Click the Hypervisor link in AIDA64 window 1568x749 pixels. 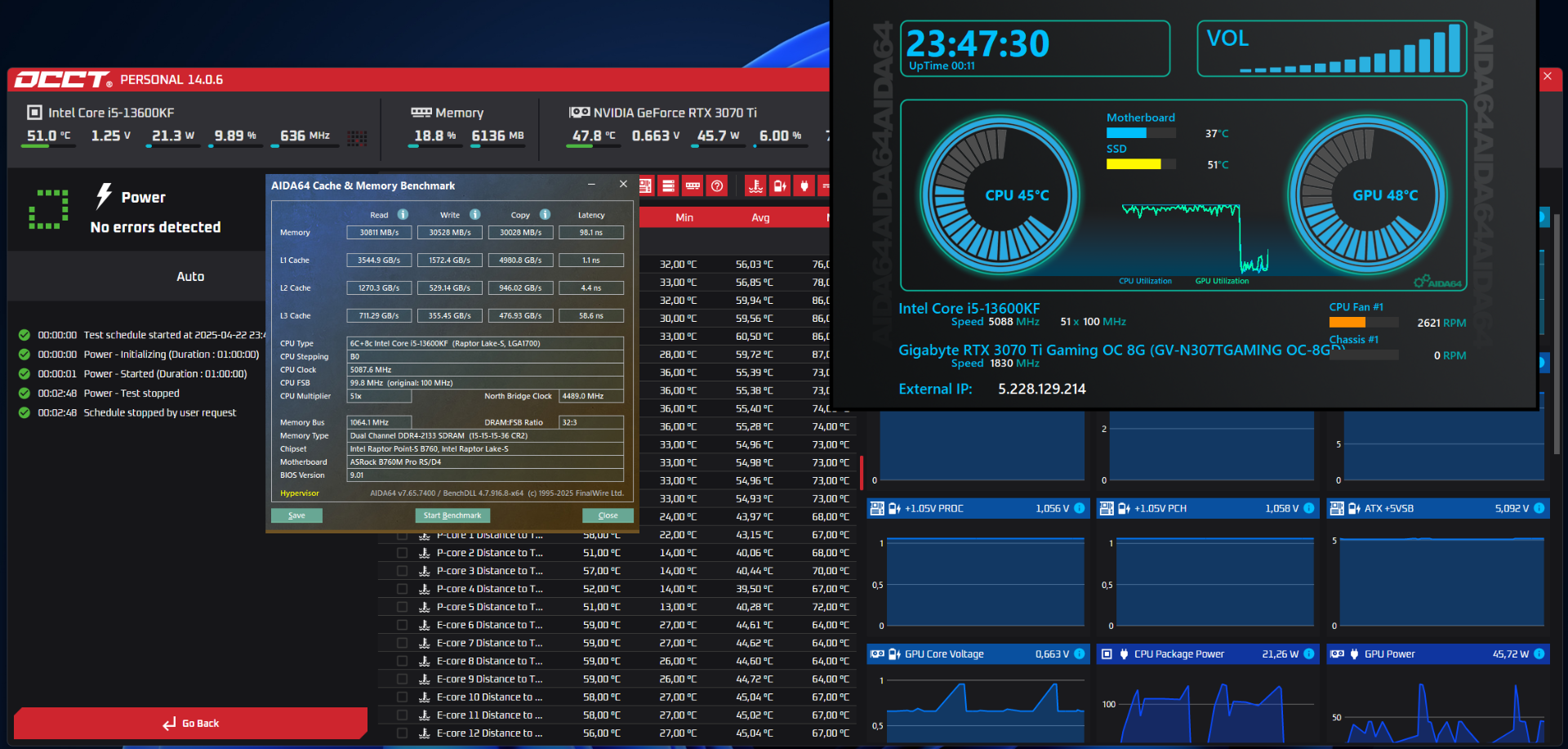300,493
